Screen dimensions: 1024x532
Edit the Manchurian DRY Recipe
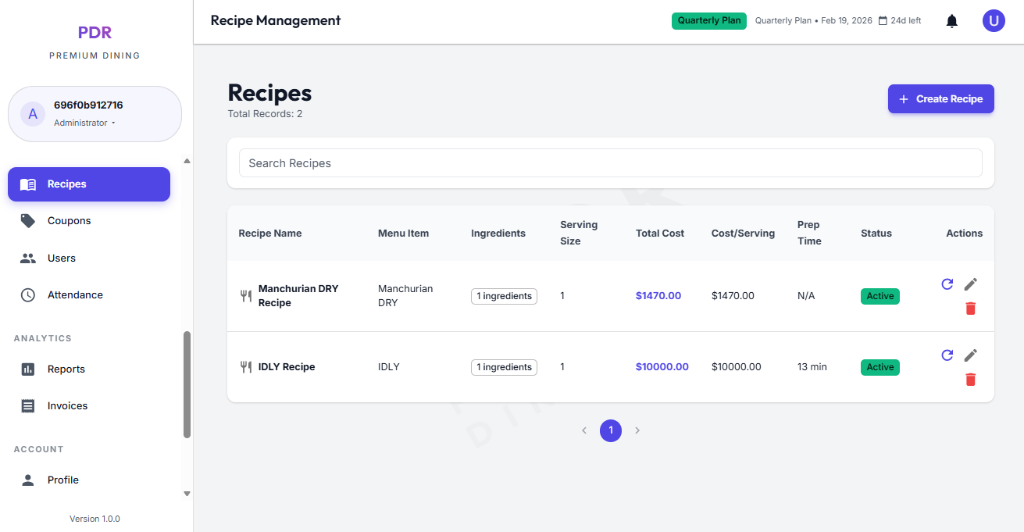tap(970, 284)
